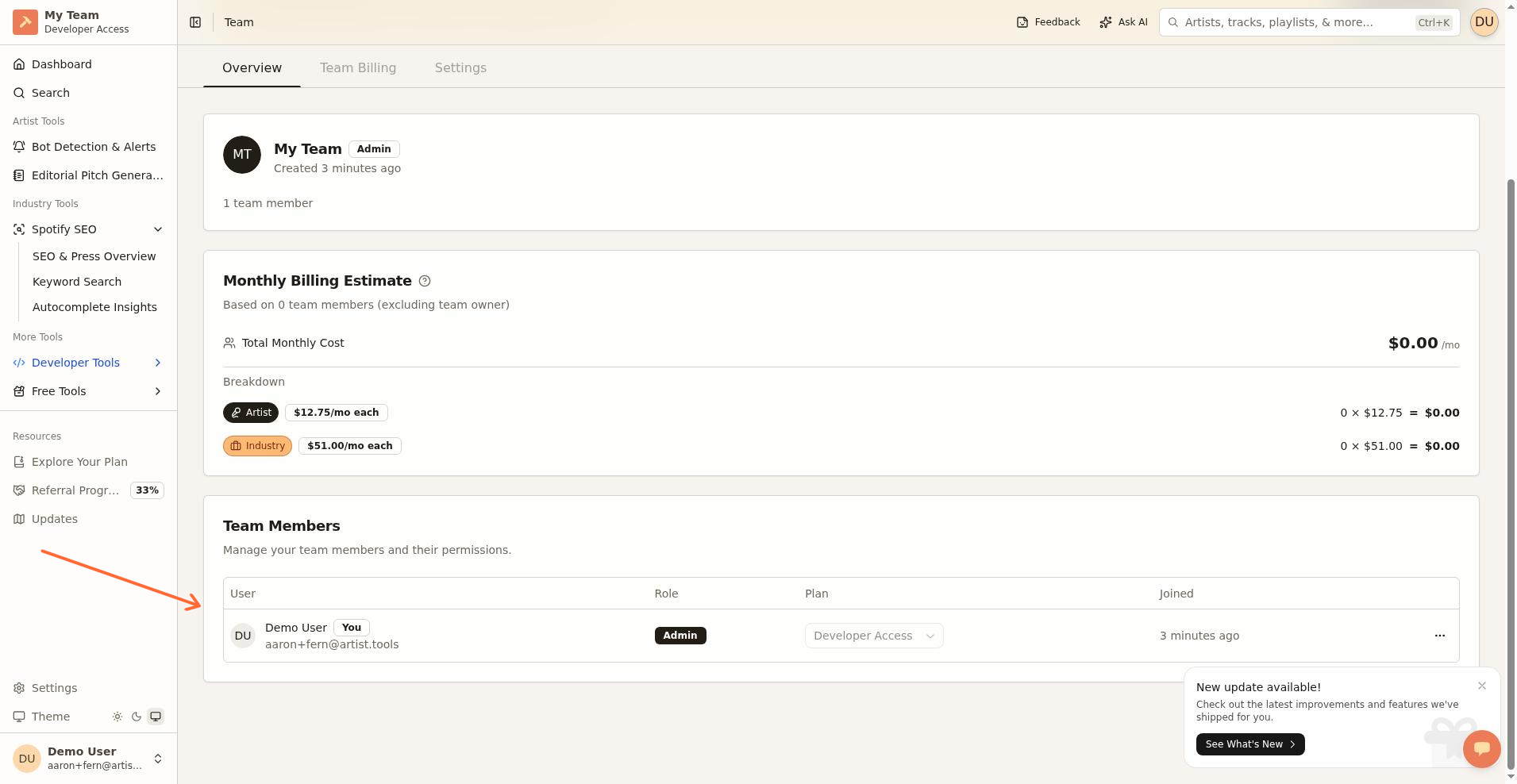This screenshot has height=784, width=1517.
Task: Click the Free Tools gift icon
Action: (19, 391)
